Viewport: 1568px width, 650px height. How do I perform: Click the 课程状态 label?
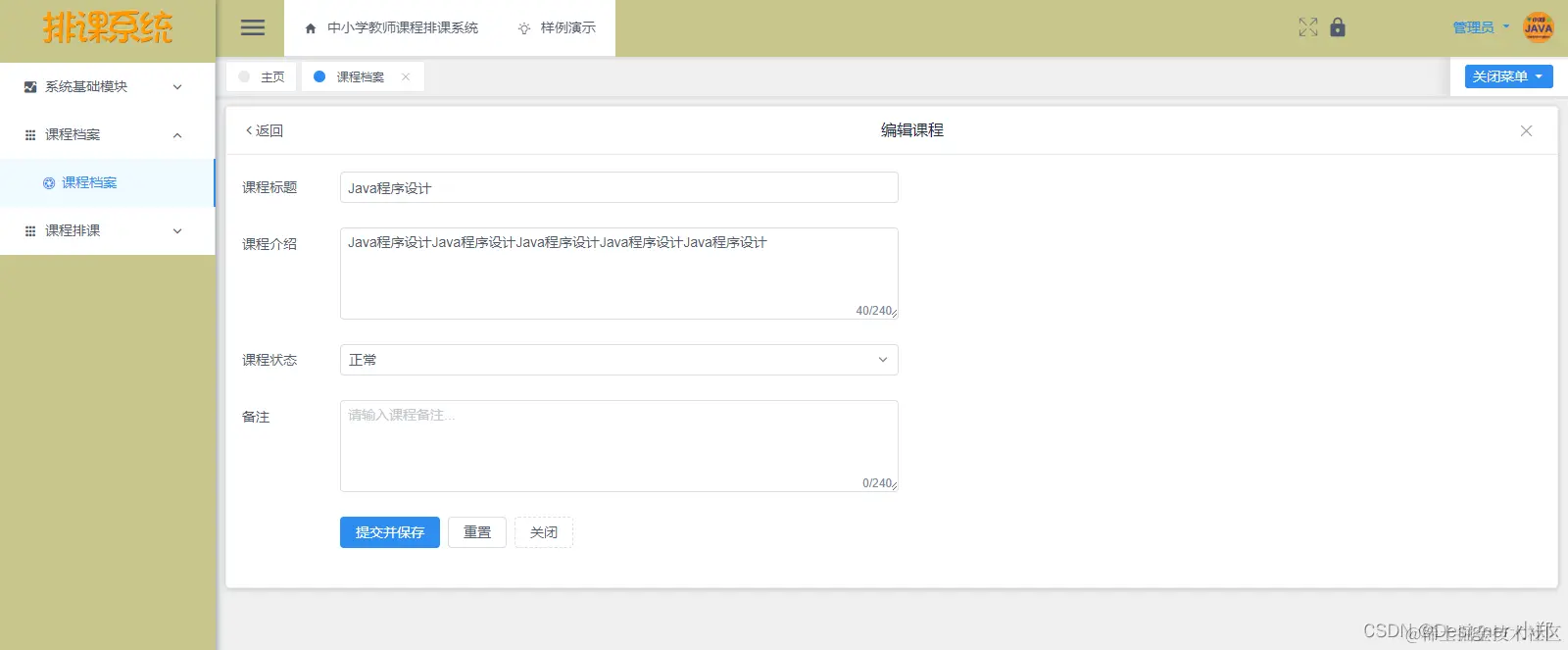(x=269, y=360)
